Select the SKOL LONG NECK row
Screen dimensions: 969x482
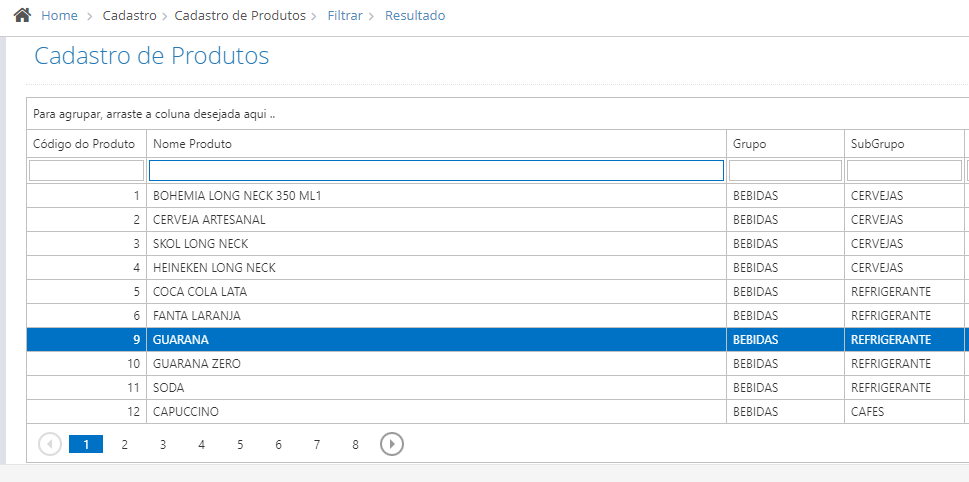[x=497, y=243]
